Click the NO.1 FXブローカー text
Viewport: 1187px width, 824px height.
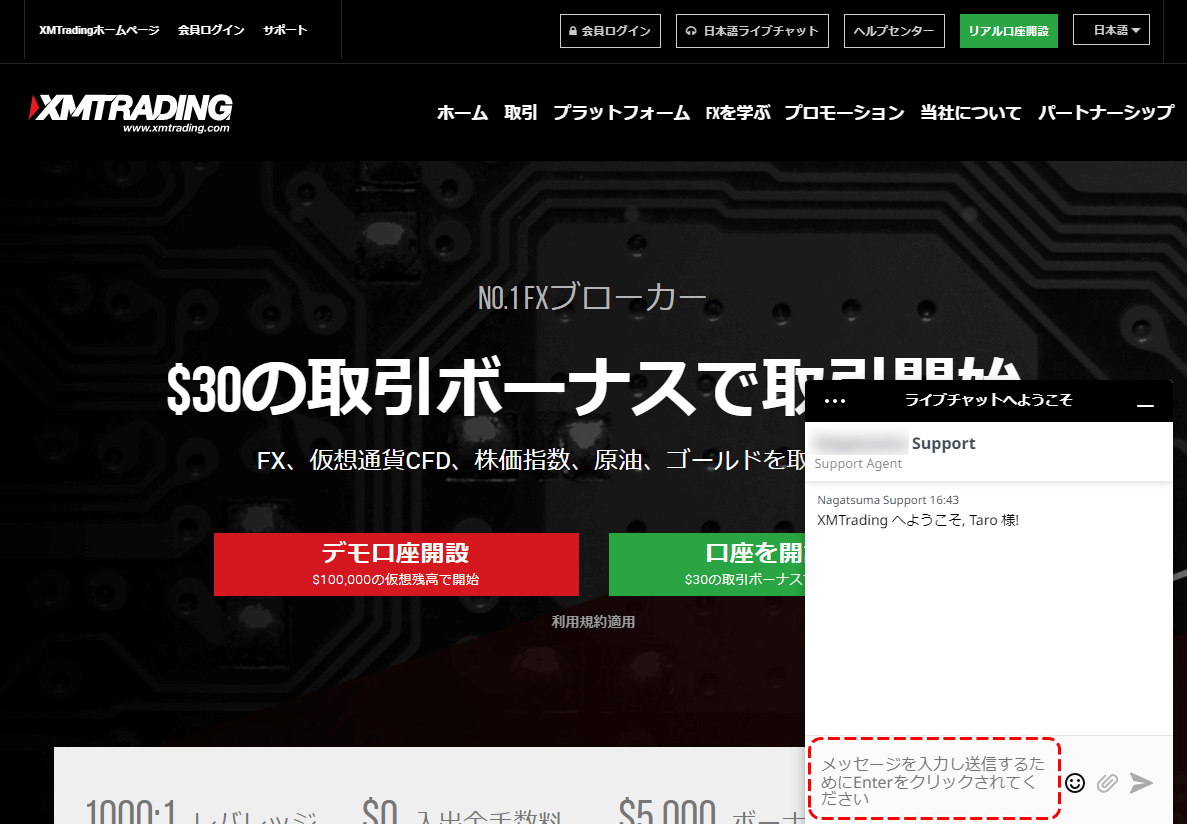click(592, 298)
